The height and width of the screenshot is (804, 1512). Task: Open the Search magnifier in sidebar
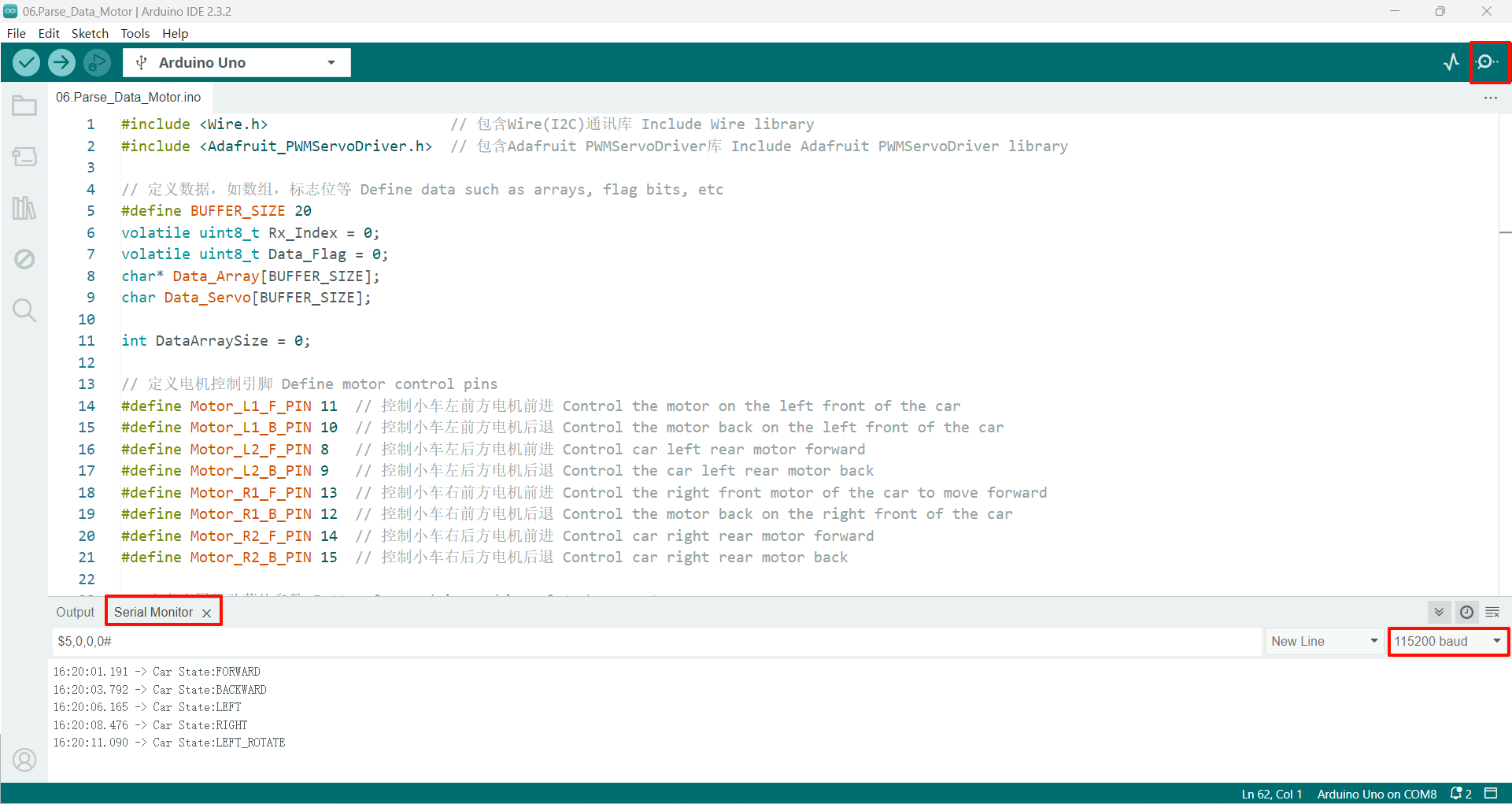click(24, 310)
